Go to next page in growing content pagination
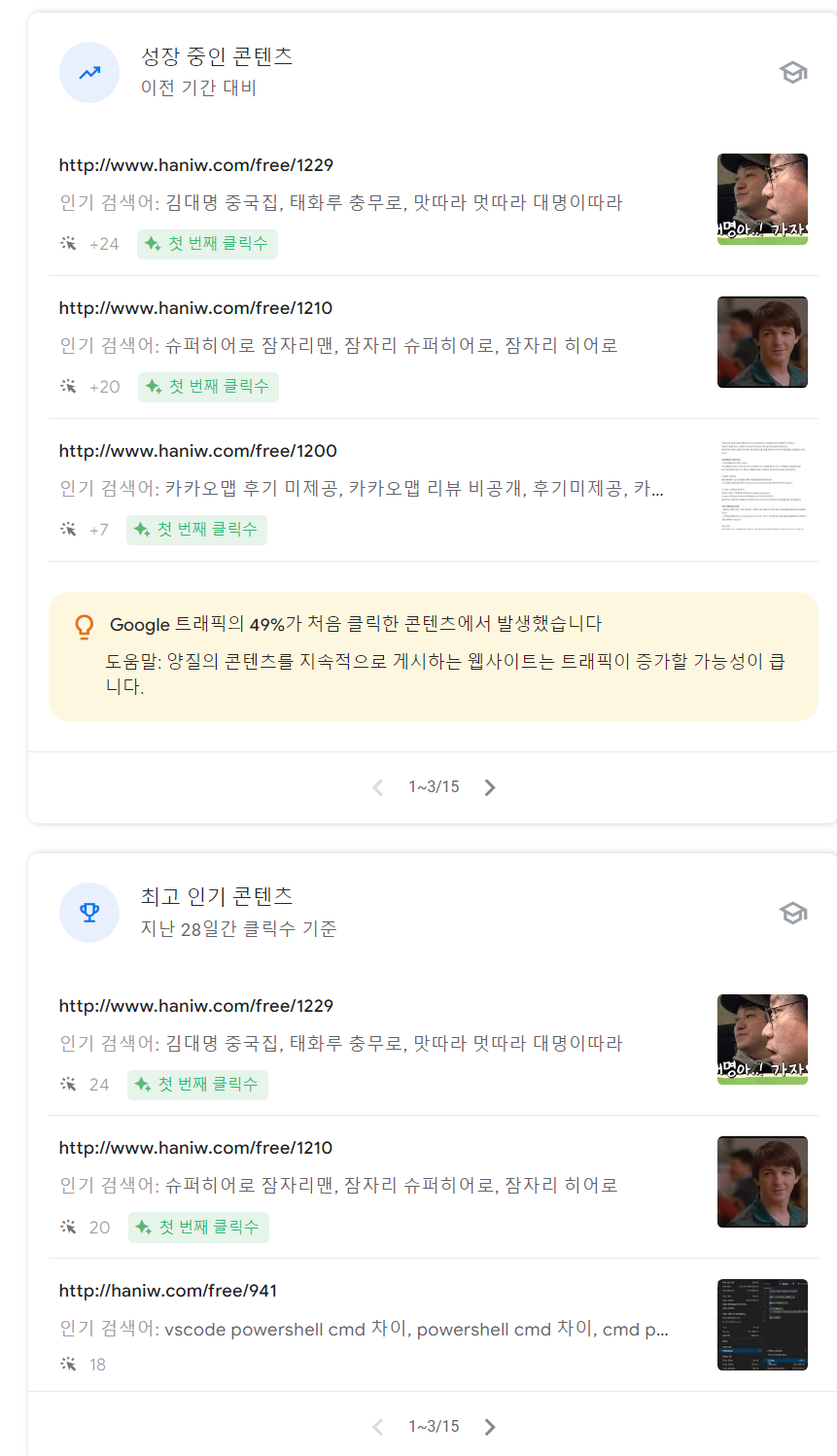Screen dimensions: 837x1456 (x=490, y=787)
